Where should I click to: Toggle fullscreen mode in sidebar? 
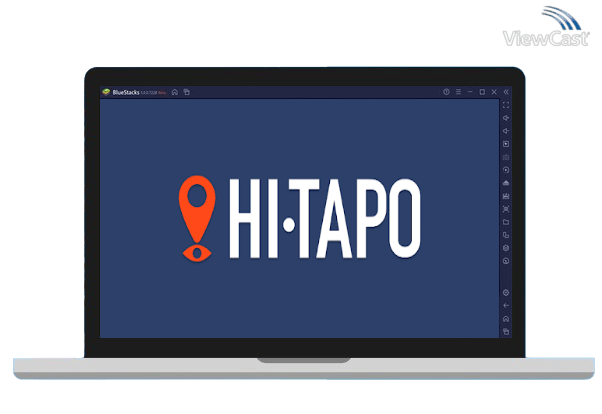click(x=506, y=105)
